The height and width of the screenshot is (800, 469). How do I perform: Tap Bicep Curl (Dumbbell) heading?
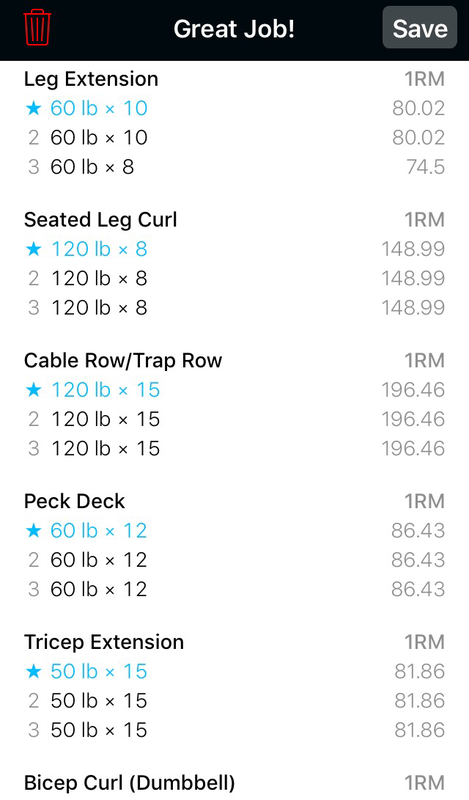point(130,783)
